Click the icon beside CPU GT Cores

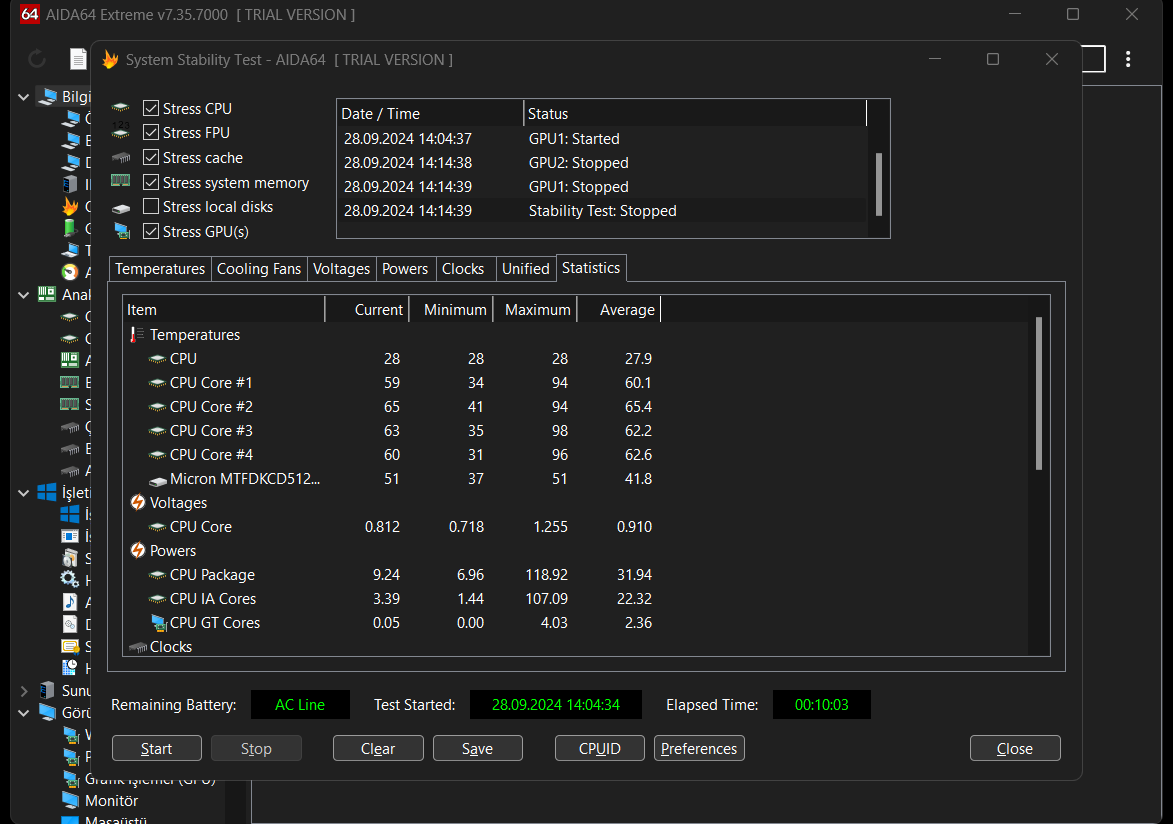coord(159,623)
